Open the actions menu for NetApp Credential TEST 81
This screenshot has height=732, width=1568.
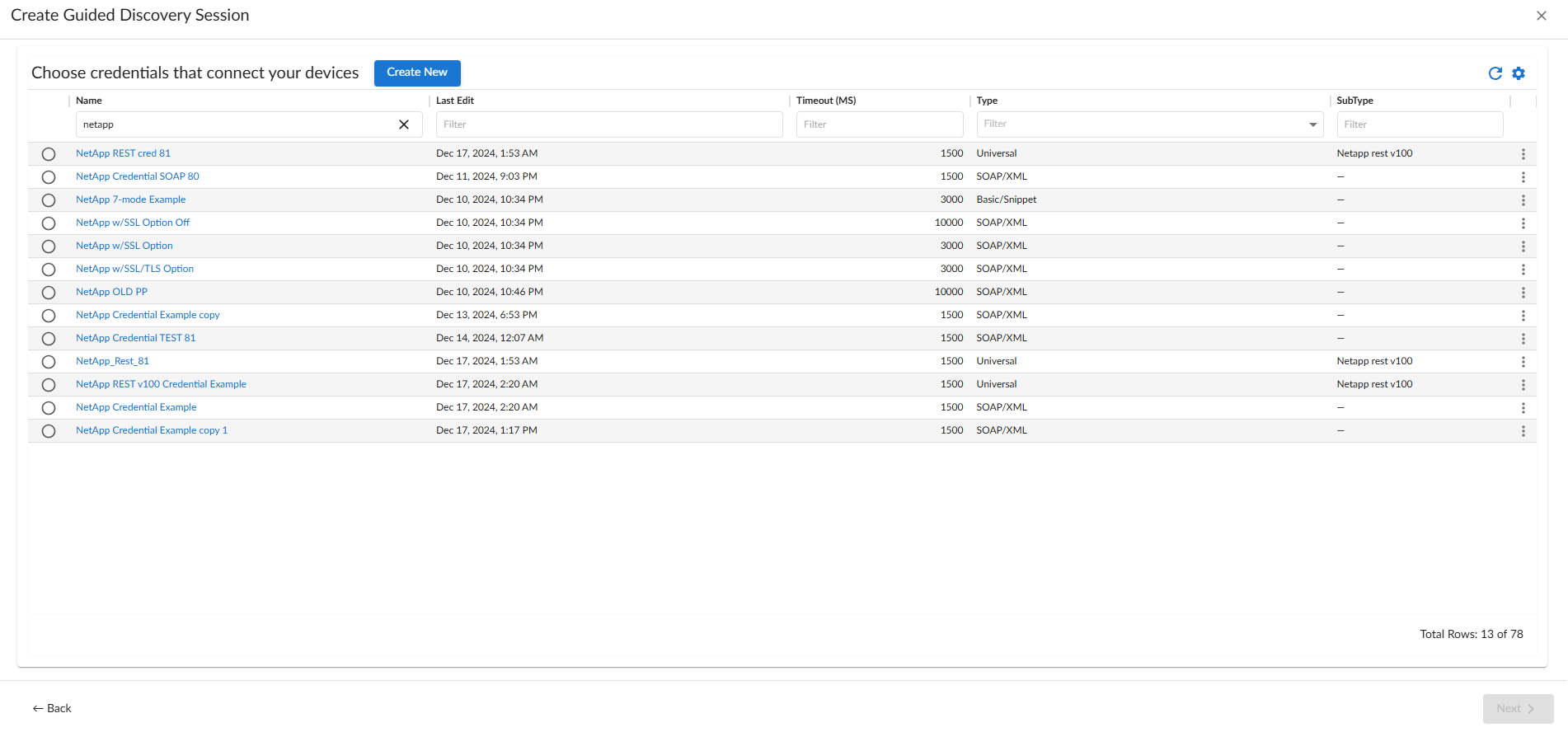point(1523,339)
